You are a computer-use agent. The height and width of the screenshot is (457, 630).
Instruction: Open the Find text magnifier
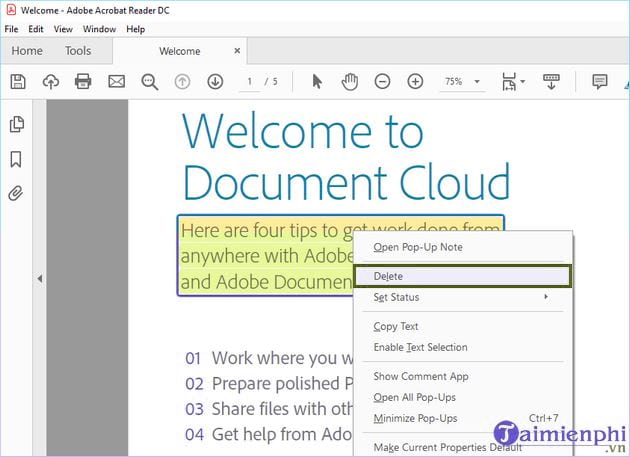click(x=149, y=82)
